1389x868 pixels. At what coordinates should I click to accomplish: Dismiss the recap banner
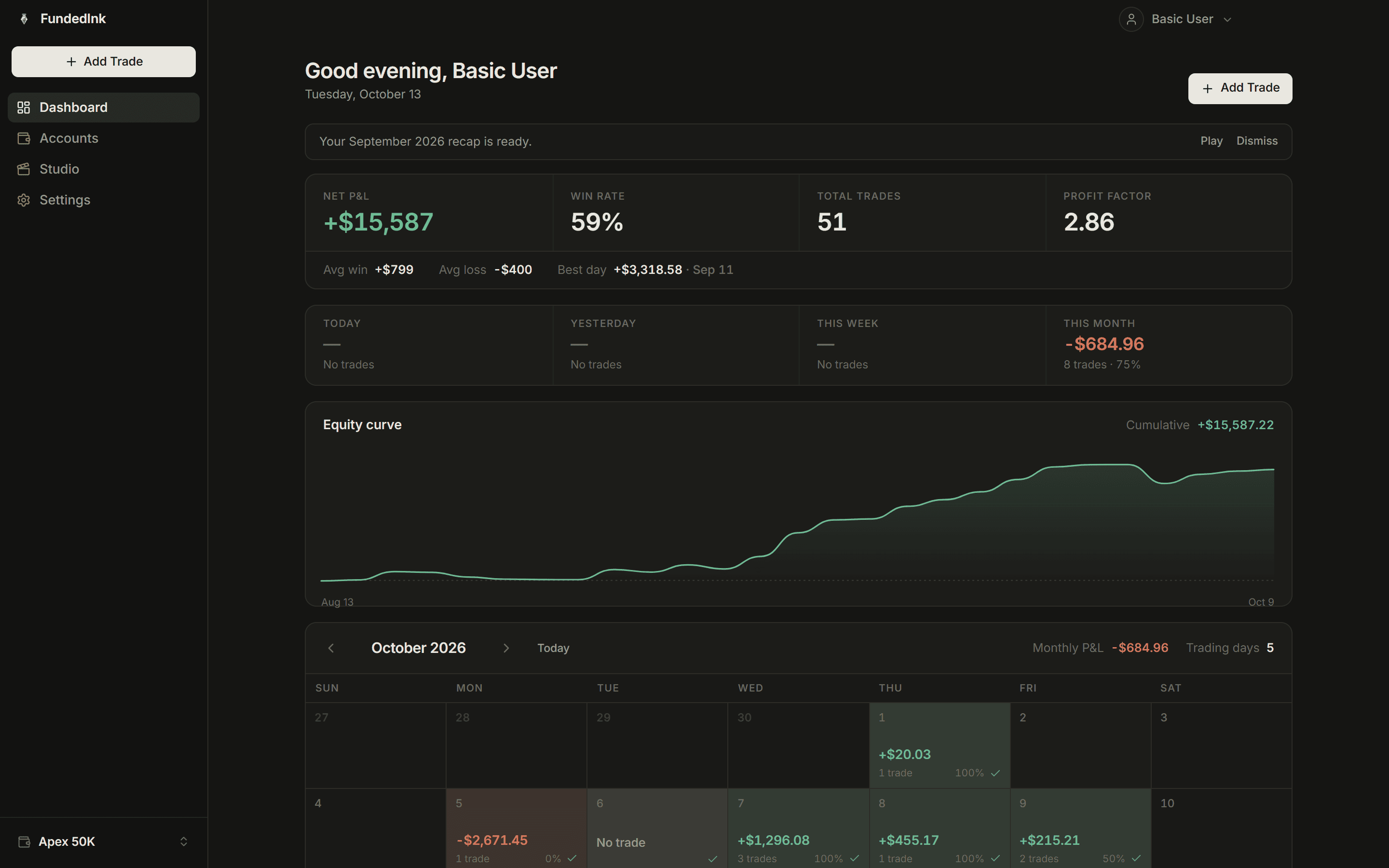click(1256, 141)
